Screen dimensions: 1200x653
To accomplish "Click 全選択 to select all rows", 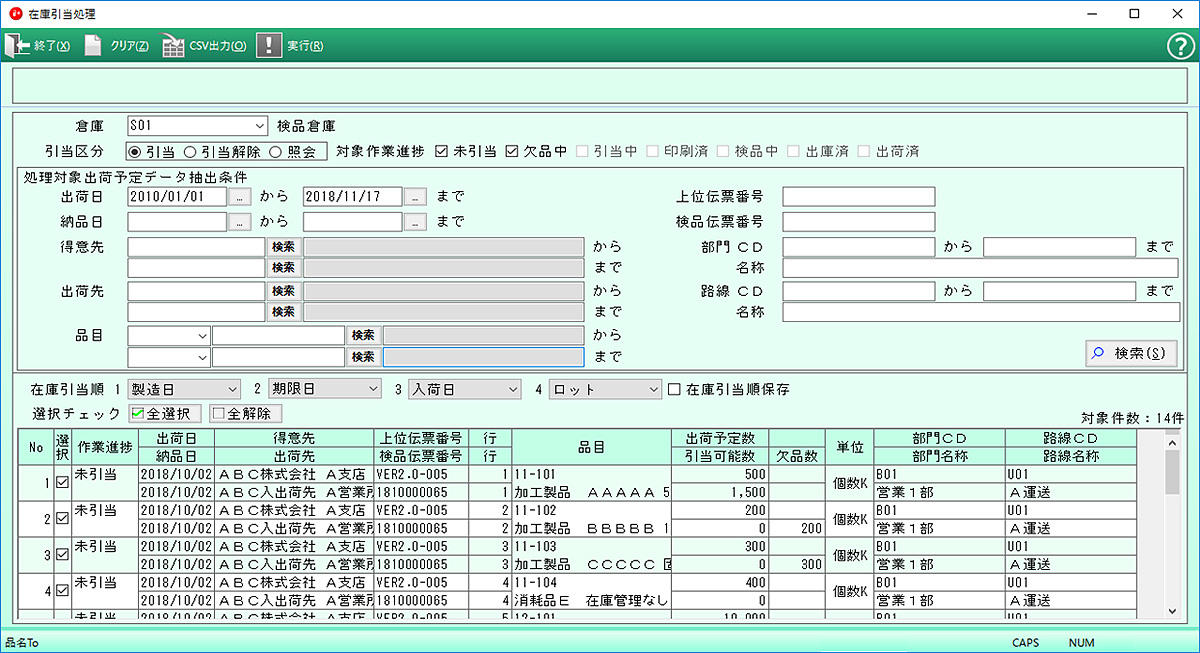I will tap(166, 413).
